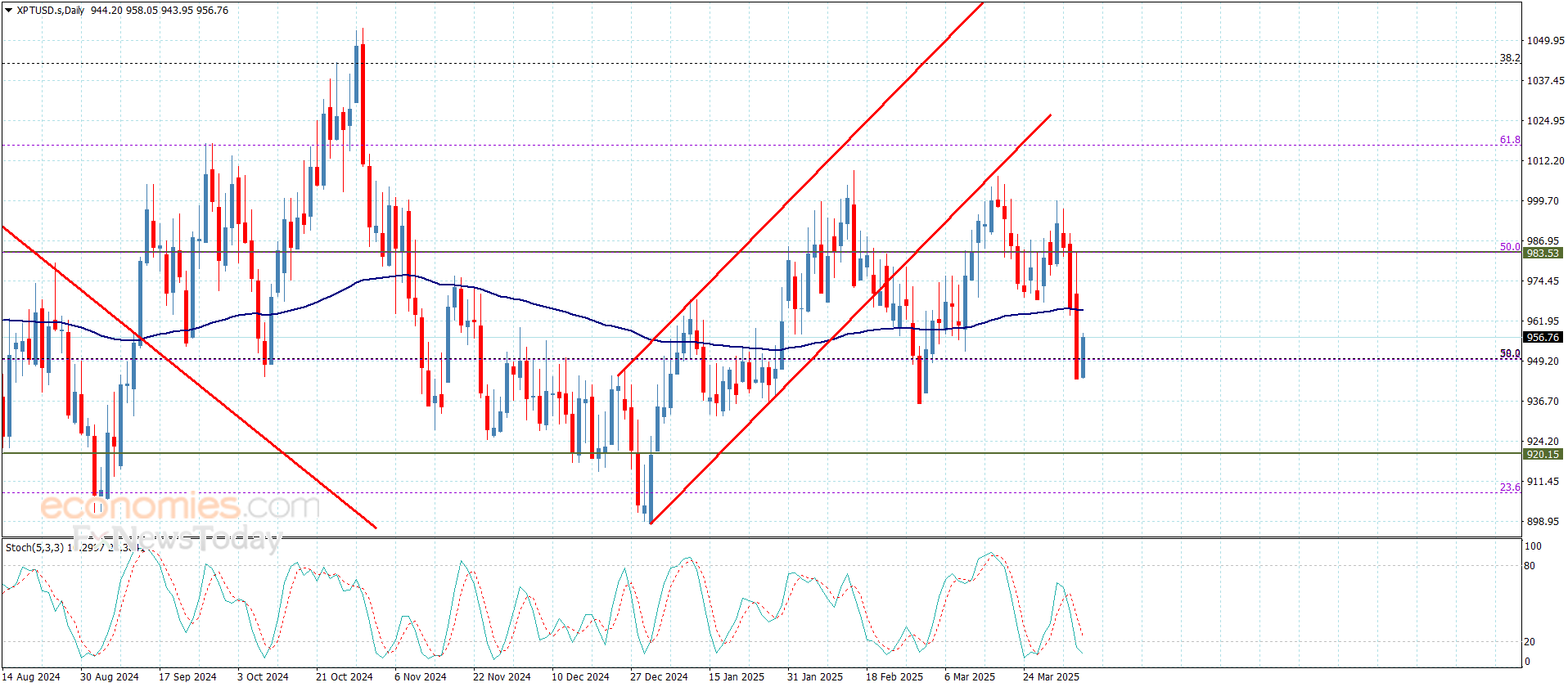Click the 21 Oct 2024 date label
The height and width of the screenshot is (687, 1568).
pos(345,676)
